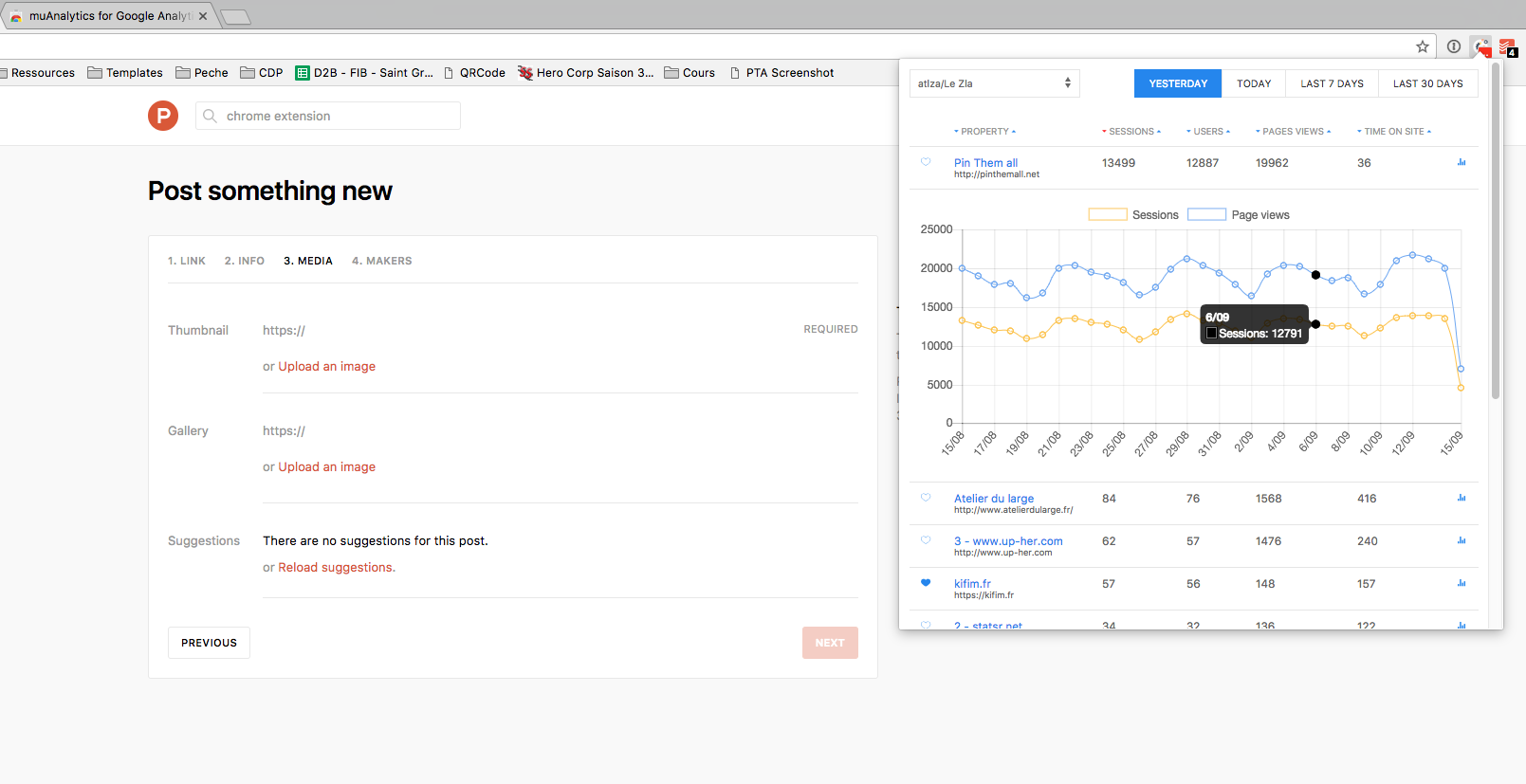This screenshot has height=784, width=1526.
Task: Open the Product Hunt logo home link
Action: tap(163, 116)
